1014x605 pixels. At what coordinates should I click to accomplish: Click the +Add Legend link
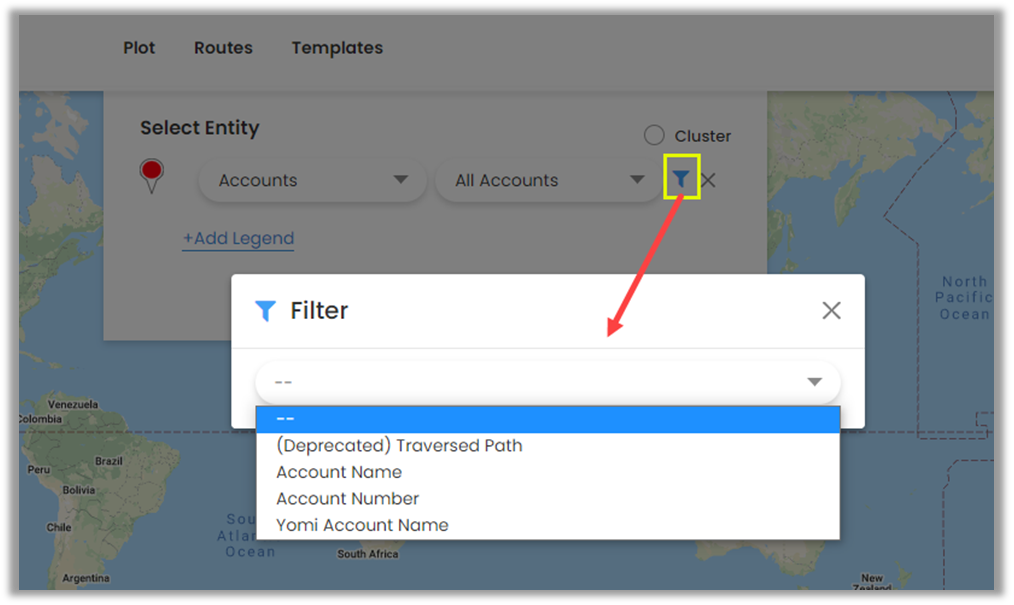point(238,239)
